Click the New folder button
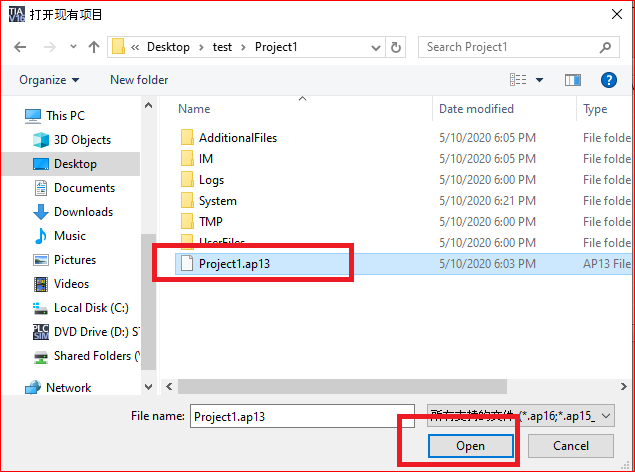 (x=139, y=80)
